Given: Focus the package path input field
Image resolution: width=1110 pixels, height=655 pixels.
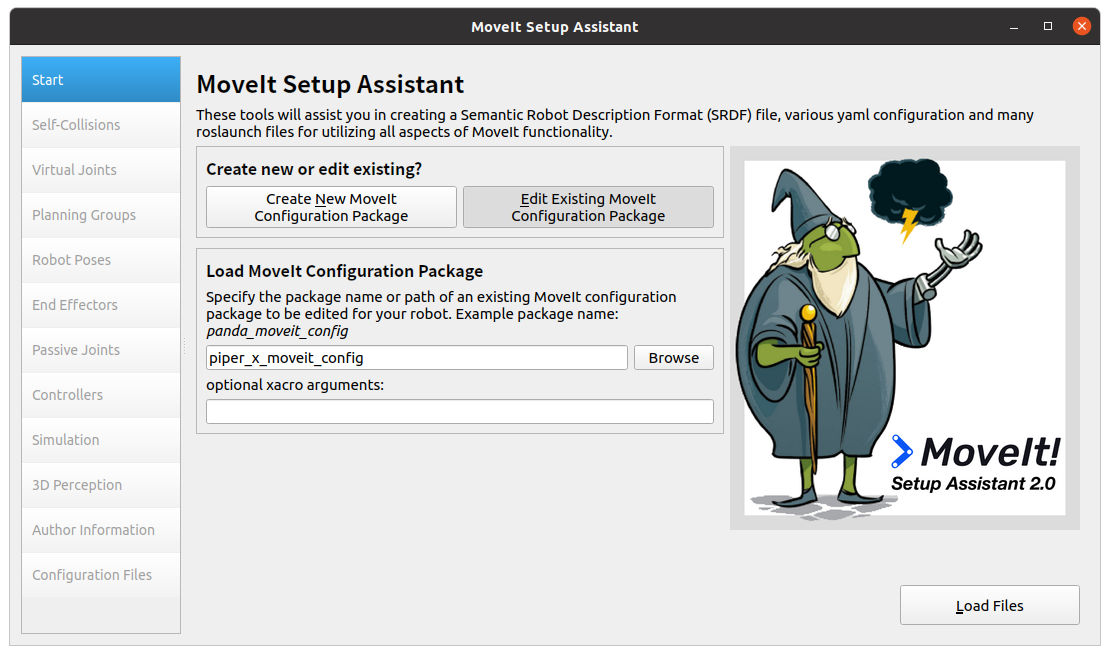Looking at the screenshot, I should [x=417, y=358].
